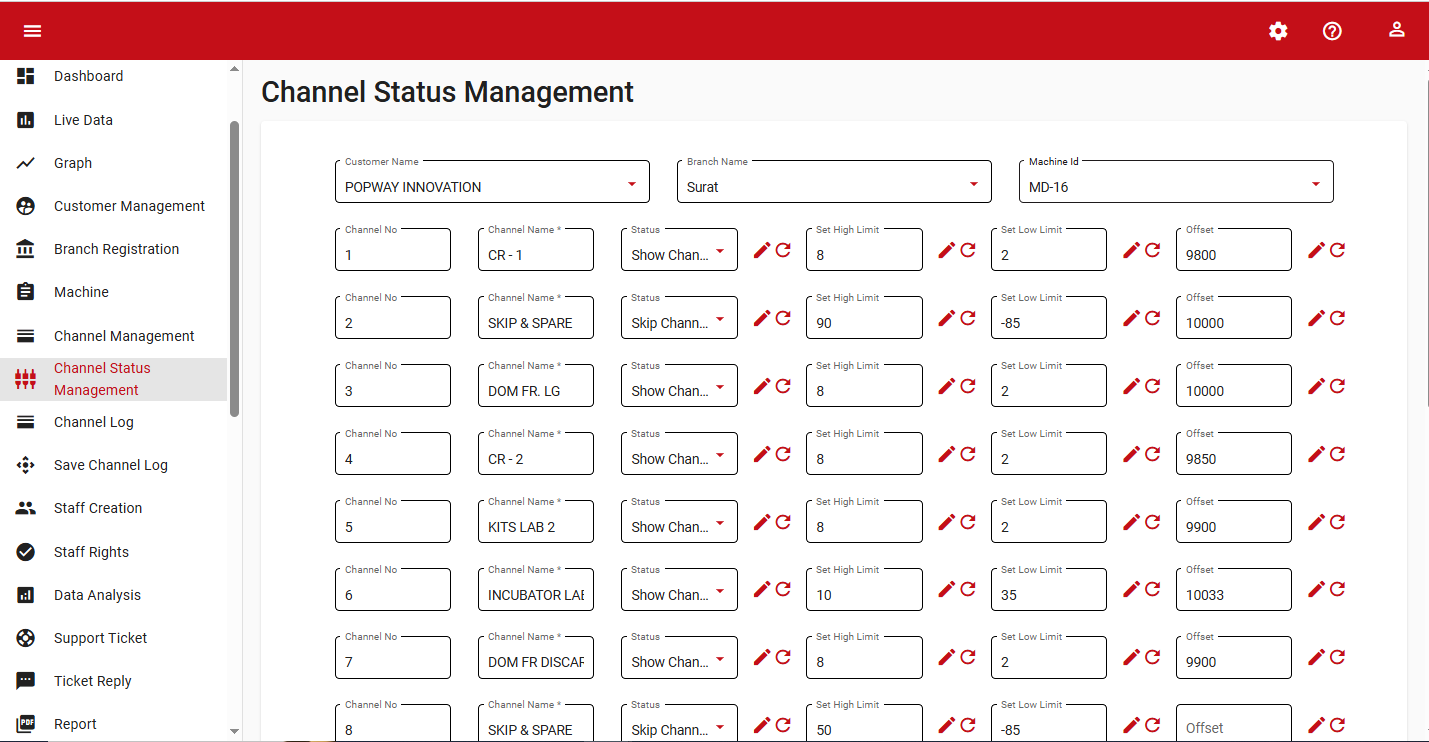Image resolution: width=1429 pixels, height=742 pixels.
Task: Expand the Customer Name dropdown
Action: pos(631,185)
